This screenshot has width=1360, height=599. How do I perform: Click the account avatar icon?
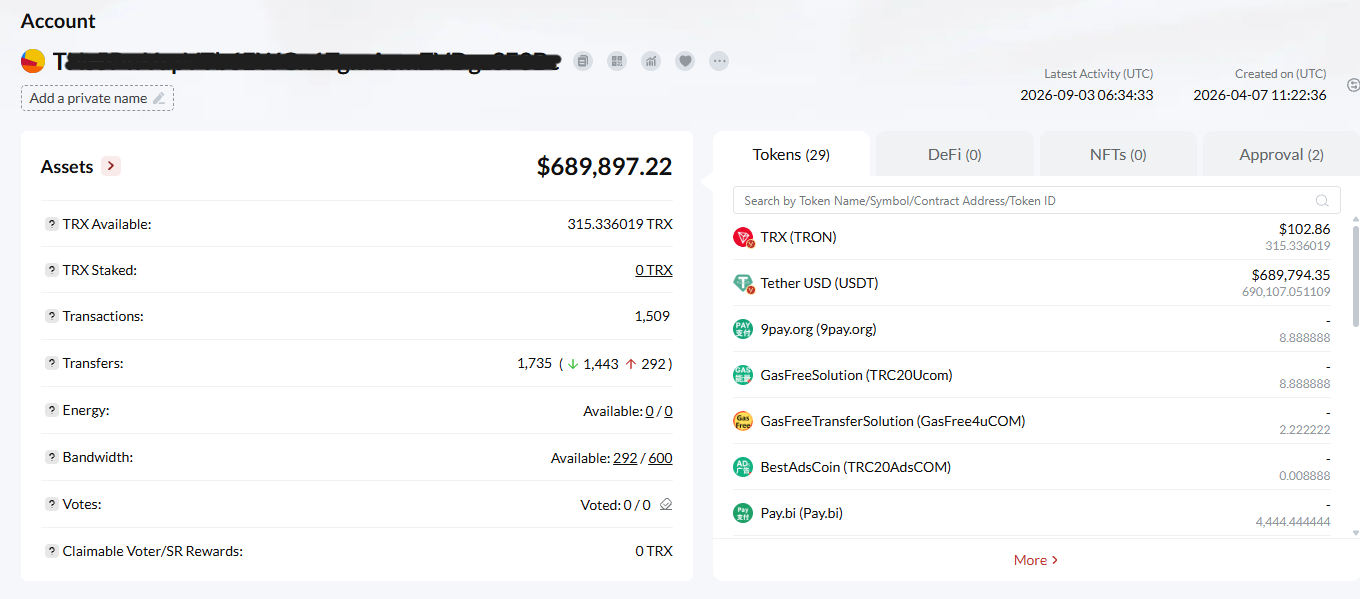(33, 61)
